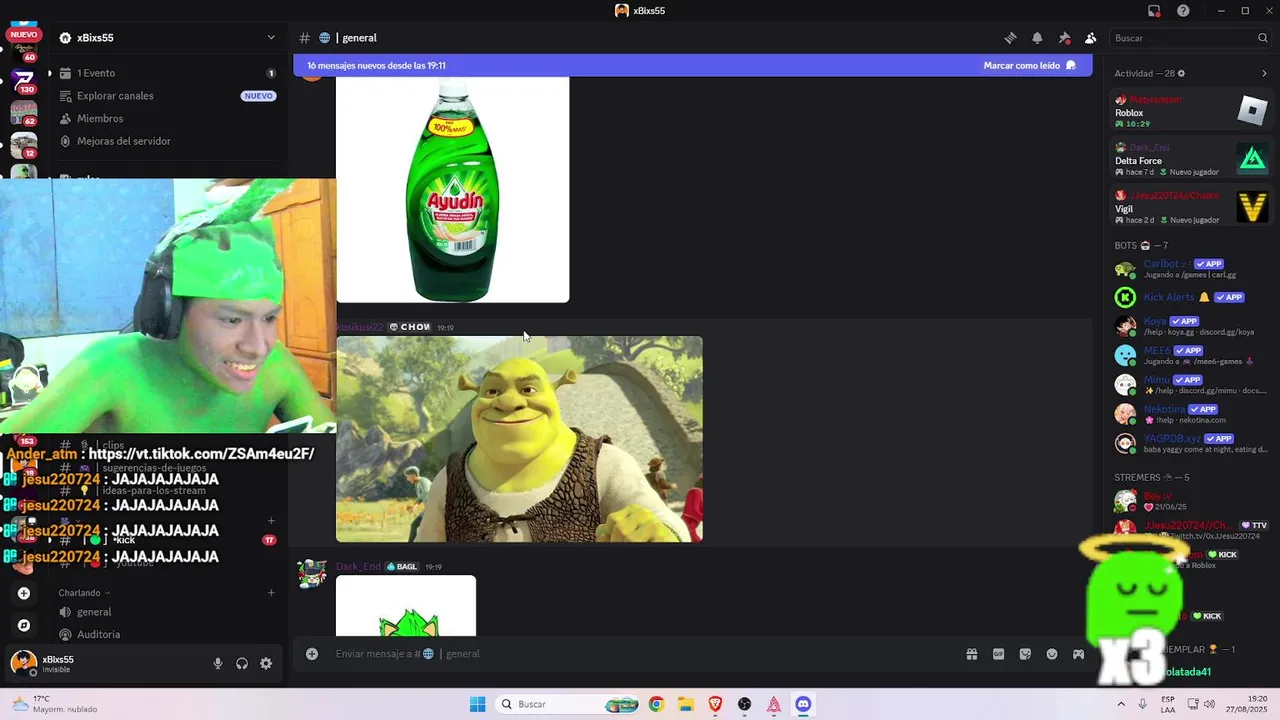The image size is (1280, 720).
Task: Toggle the member list icon
Action: [1091, 38]
